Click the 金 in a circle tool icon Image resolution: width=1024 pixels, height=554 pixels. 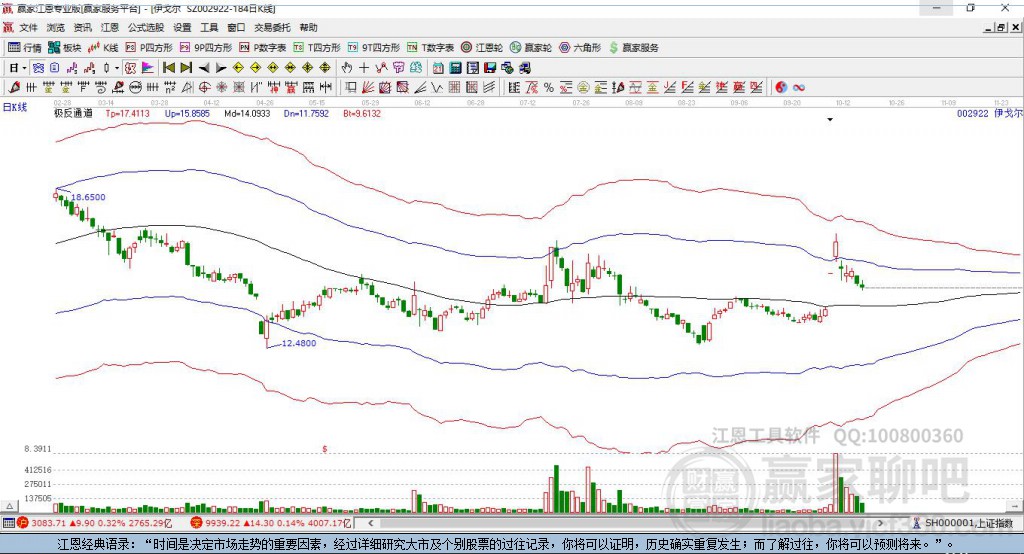(583, 88)
